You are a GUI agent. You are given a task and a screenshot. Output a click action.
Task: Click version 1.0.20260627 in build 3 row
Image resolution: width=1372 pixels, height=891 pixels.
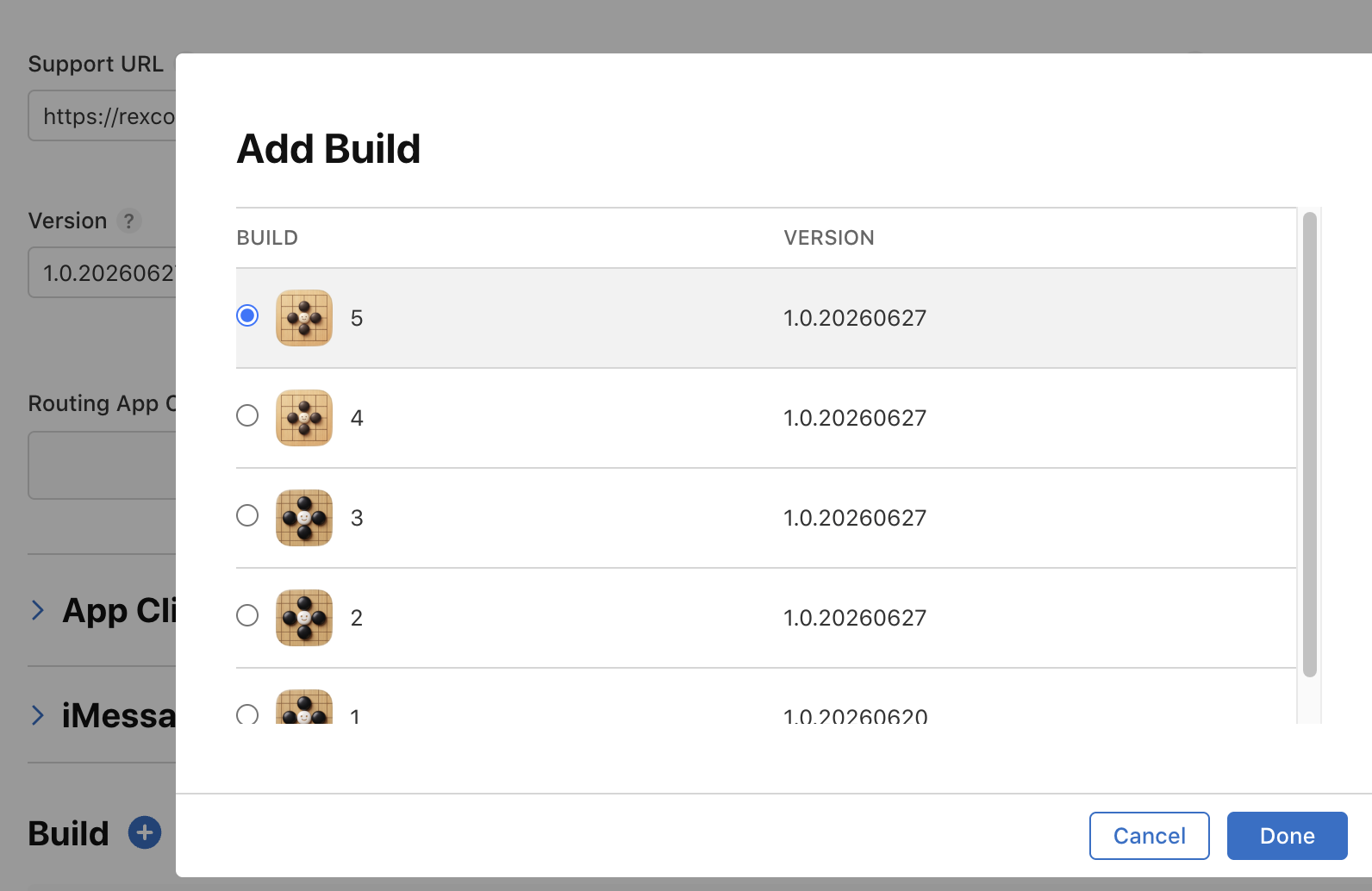click(855, 518)
